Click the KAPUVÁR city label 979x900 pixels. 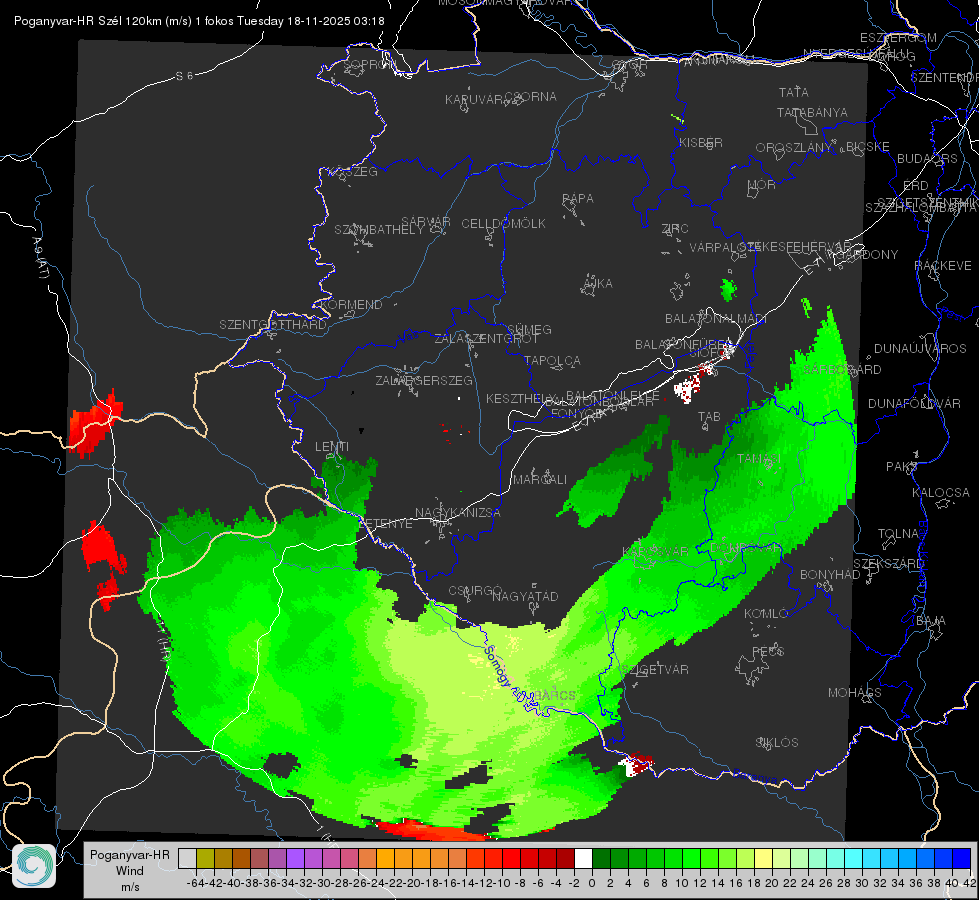point(474,100)
